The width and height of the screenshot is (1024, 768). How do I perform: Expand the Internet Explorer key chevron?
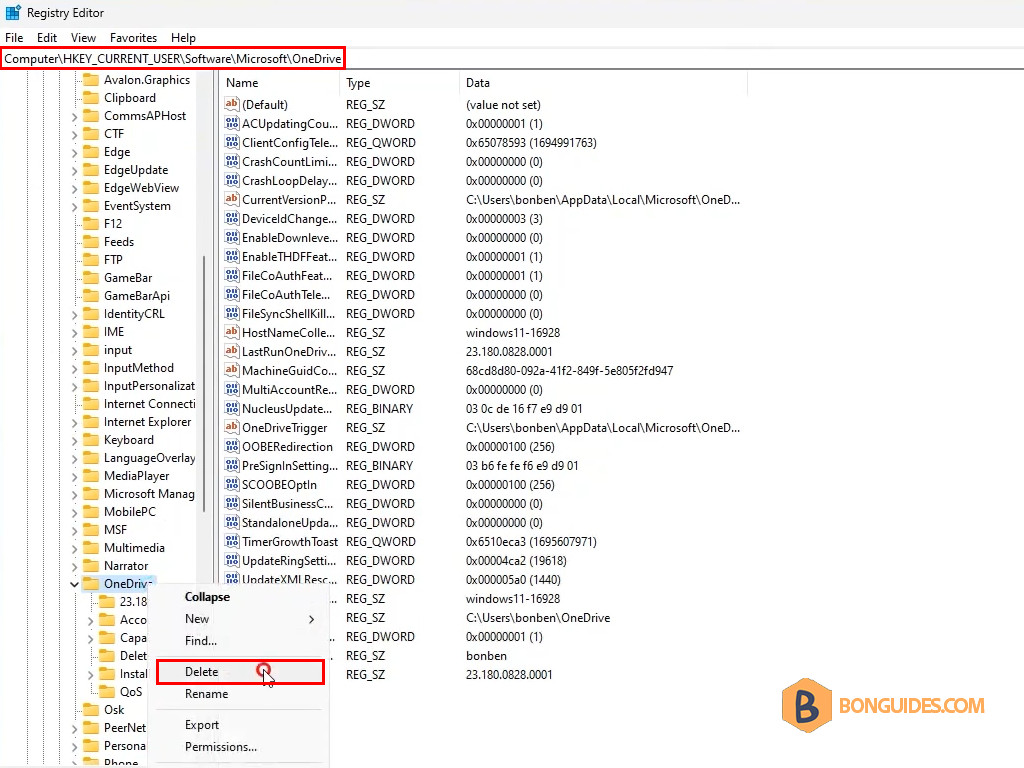click(x=74, y=423)
